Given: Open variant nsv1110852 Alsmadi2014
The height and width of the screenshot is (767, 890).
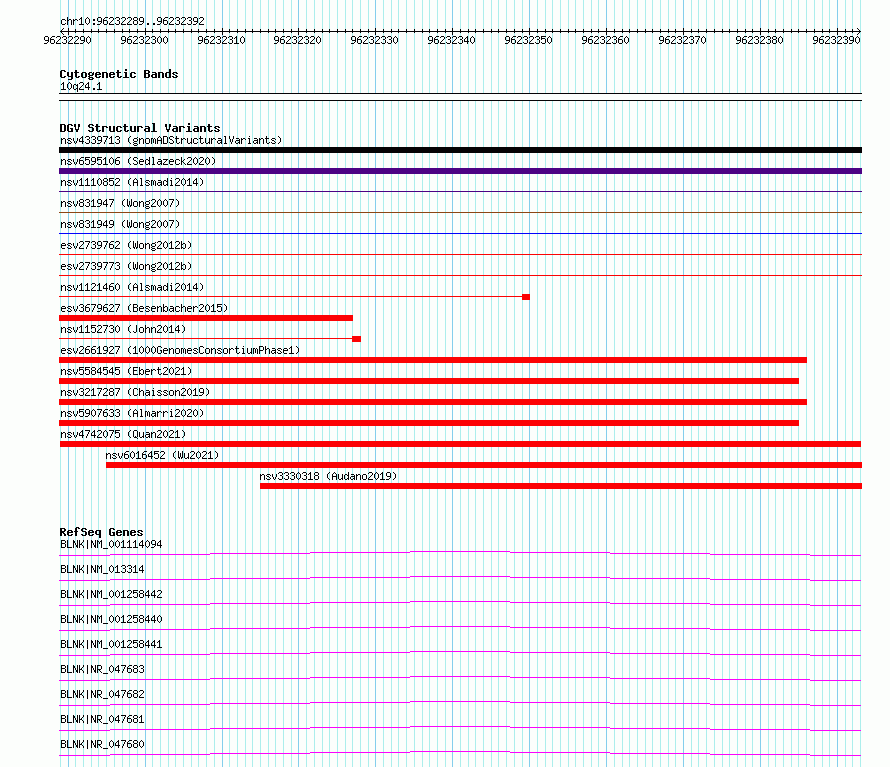Looking at the screenshot, I should coord(132,182).
